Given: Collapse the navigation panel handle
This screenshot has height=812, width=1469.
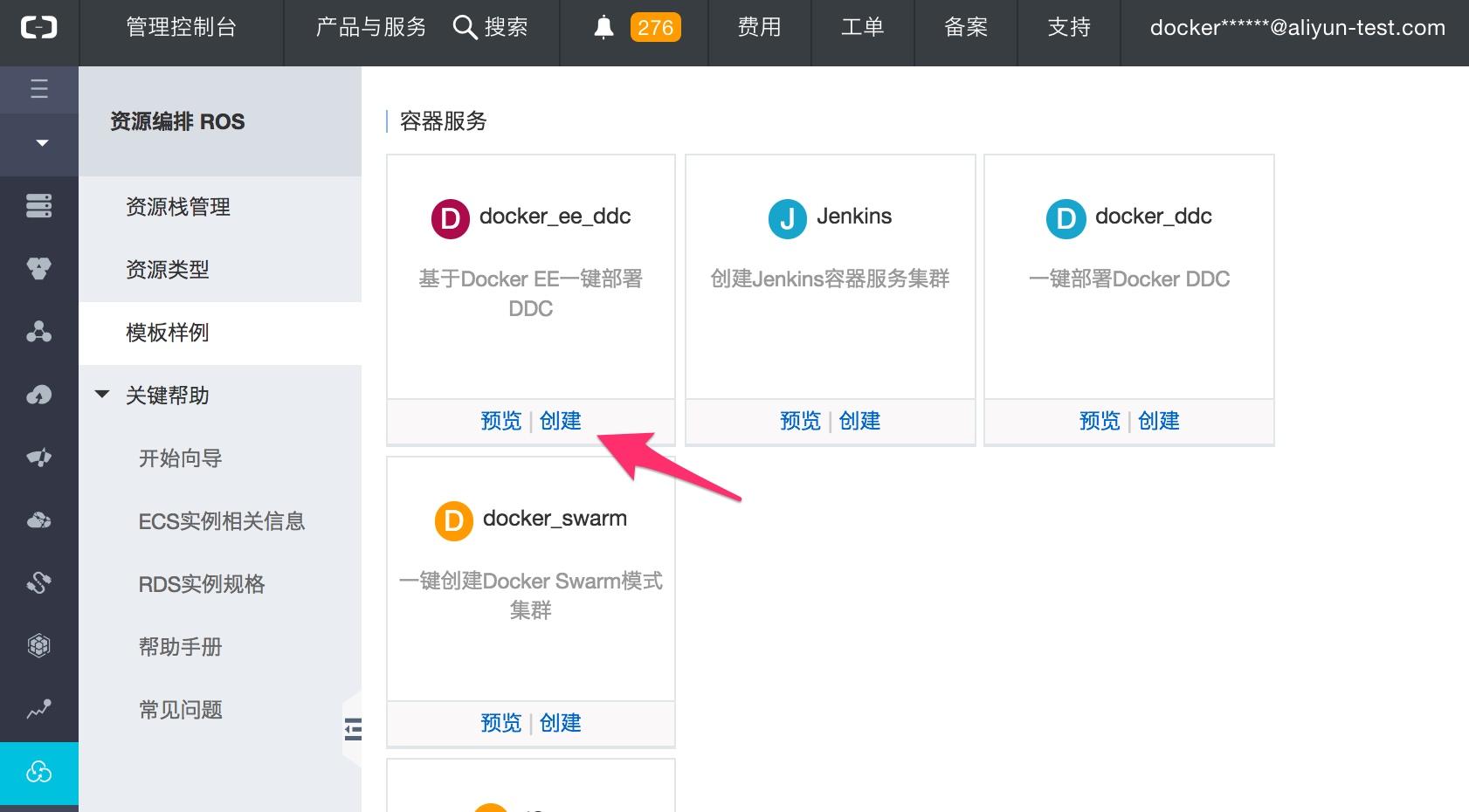Looking at the screenshot, I should (353, 729).
